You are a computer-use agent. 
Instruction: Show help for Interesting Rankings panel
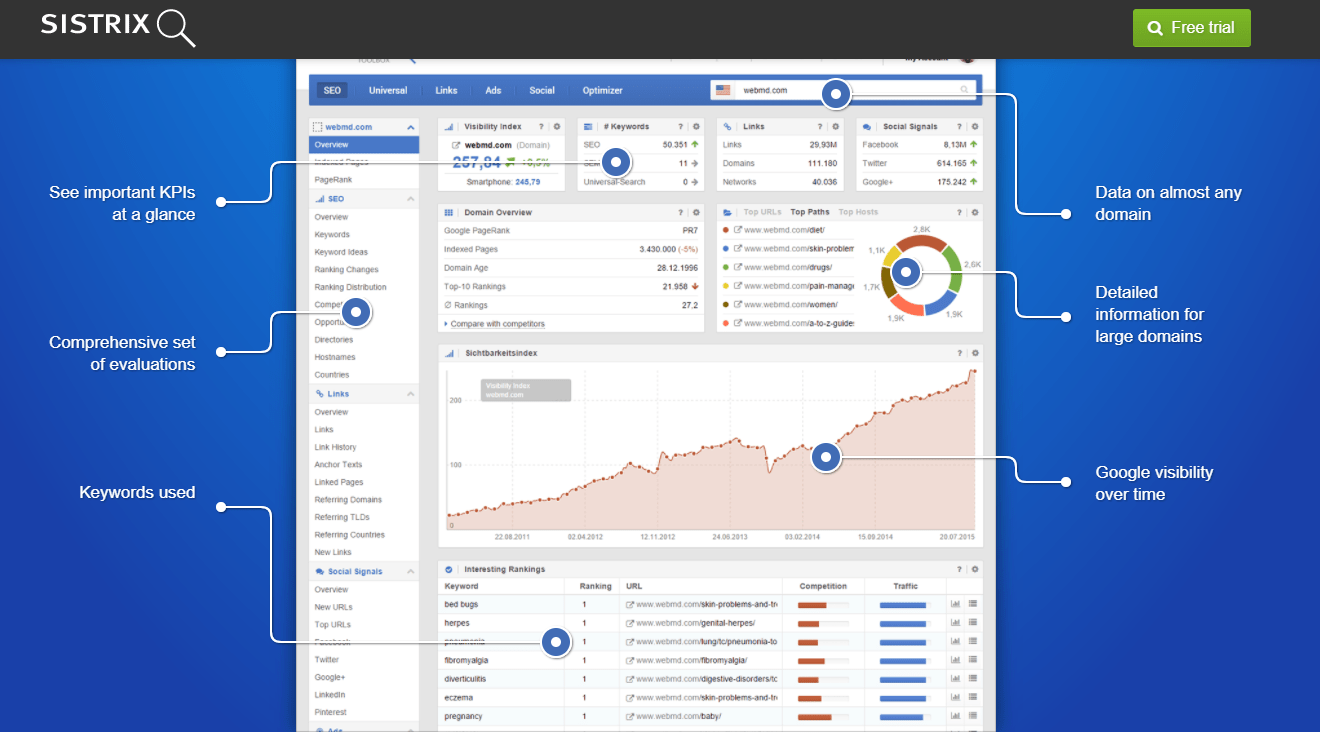(959, 569)
